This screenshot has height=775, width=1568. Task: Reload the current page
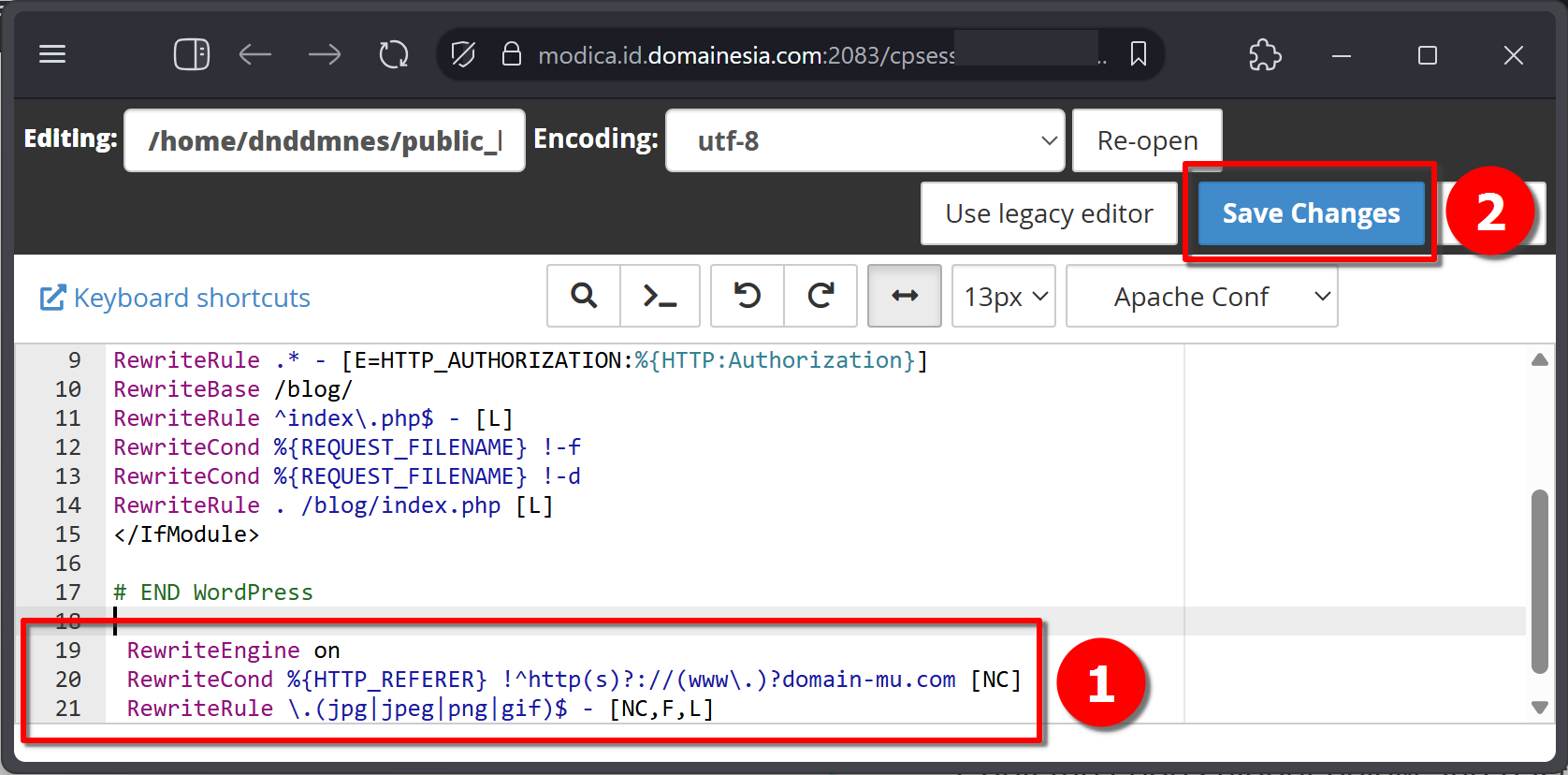point(394,54)
